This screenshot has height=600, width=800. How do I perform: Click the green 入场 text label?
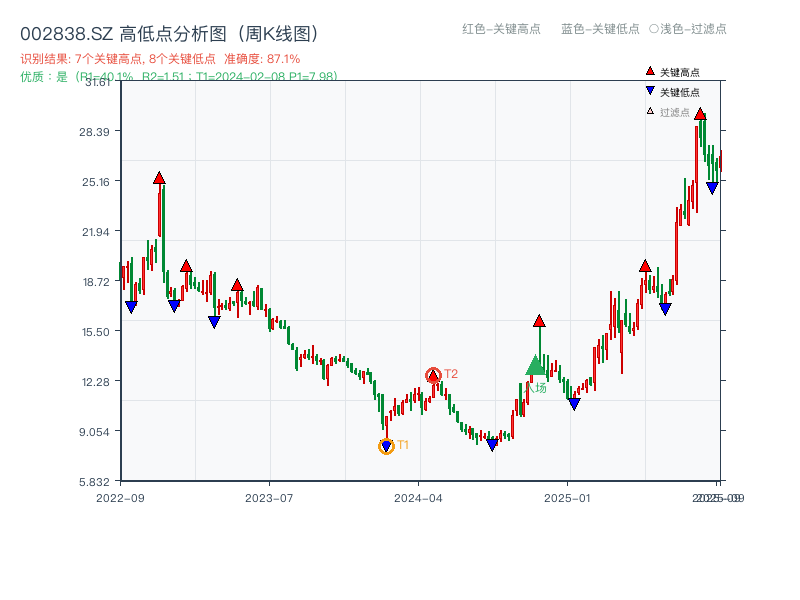click(536, 388)
